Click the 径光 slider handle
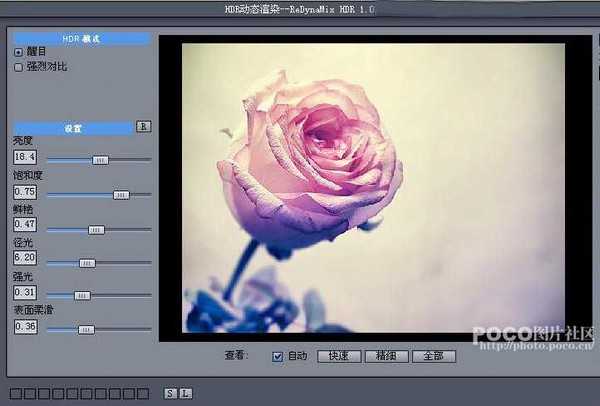The width and height of the screenshot is (600, 406). (x=87, y=263)
